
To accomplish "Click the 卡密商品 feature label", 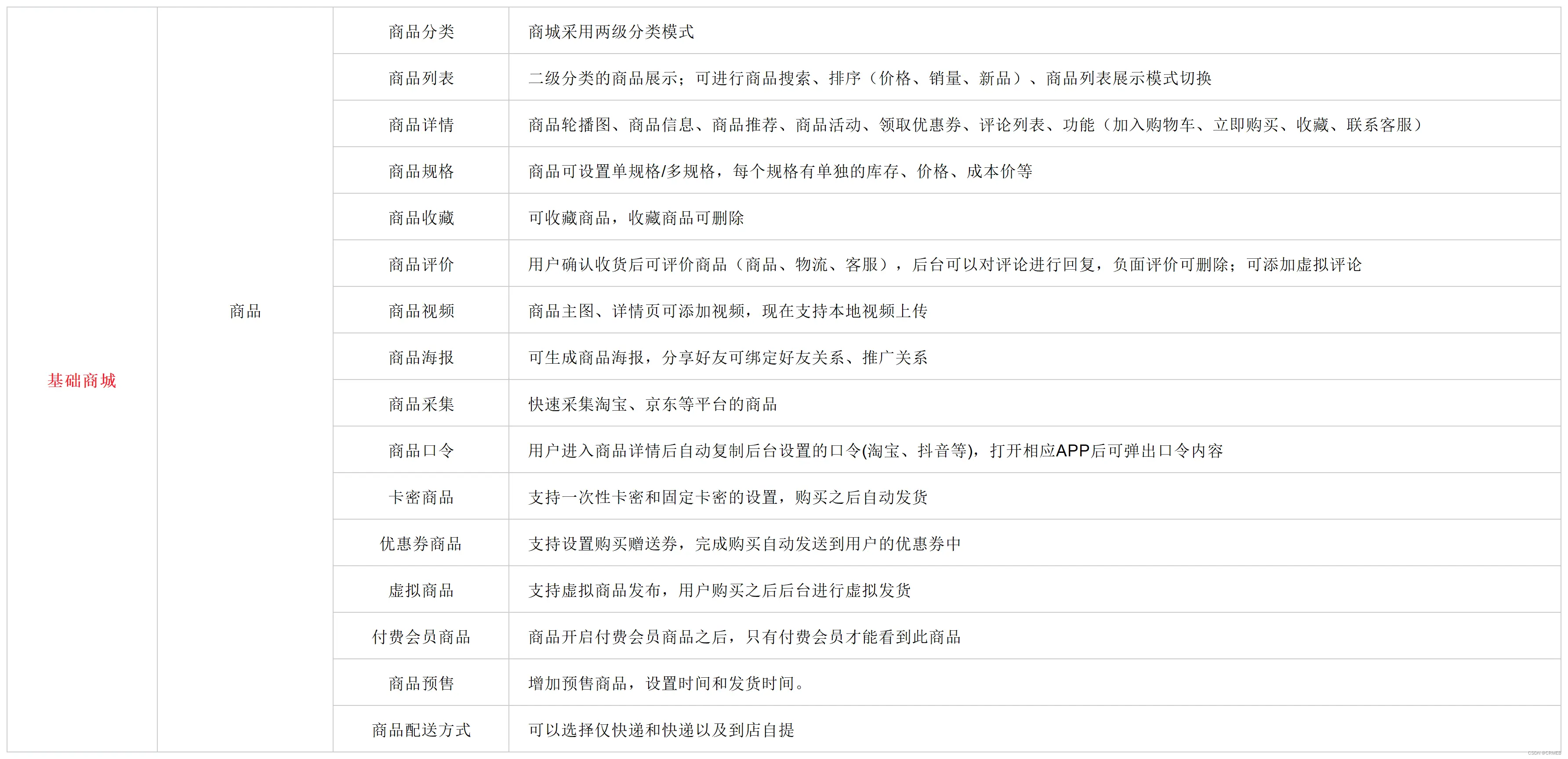I will [x=421, y=498].
